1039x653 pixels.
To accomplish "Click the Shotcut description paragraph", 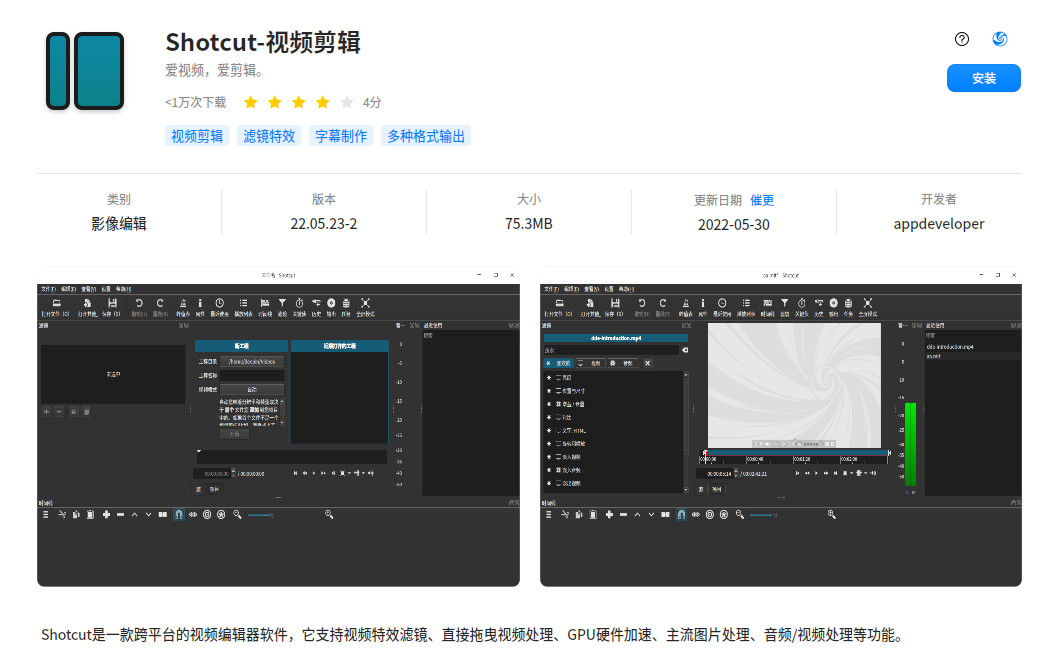I will (x=474, y=635).
